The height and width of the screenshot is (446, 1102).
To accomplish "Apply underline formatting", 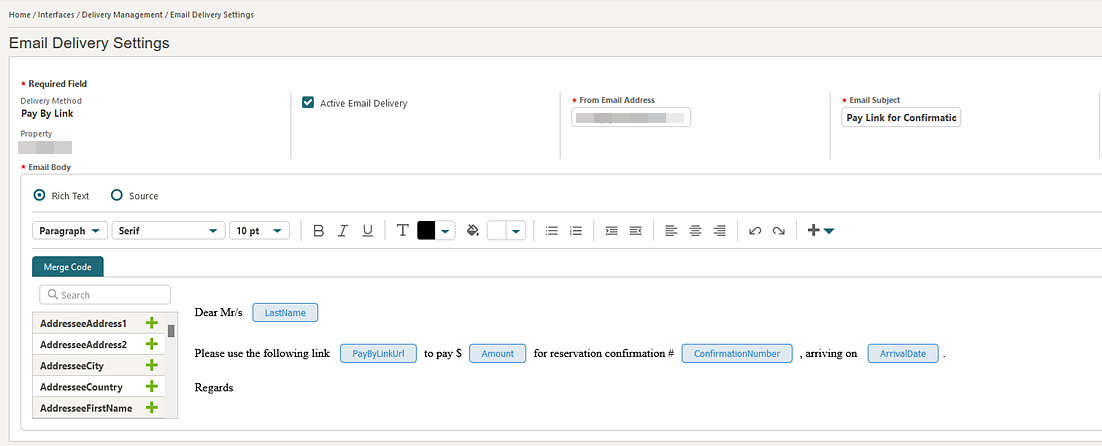I will click(x=367, y=230).
